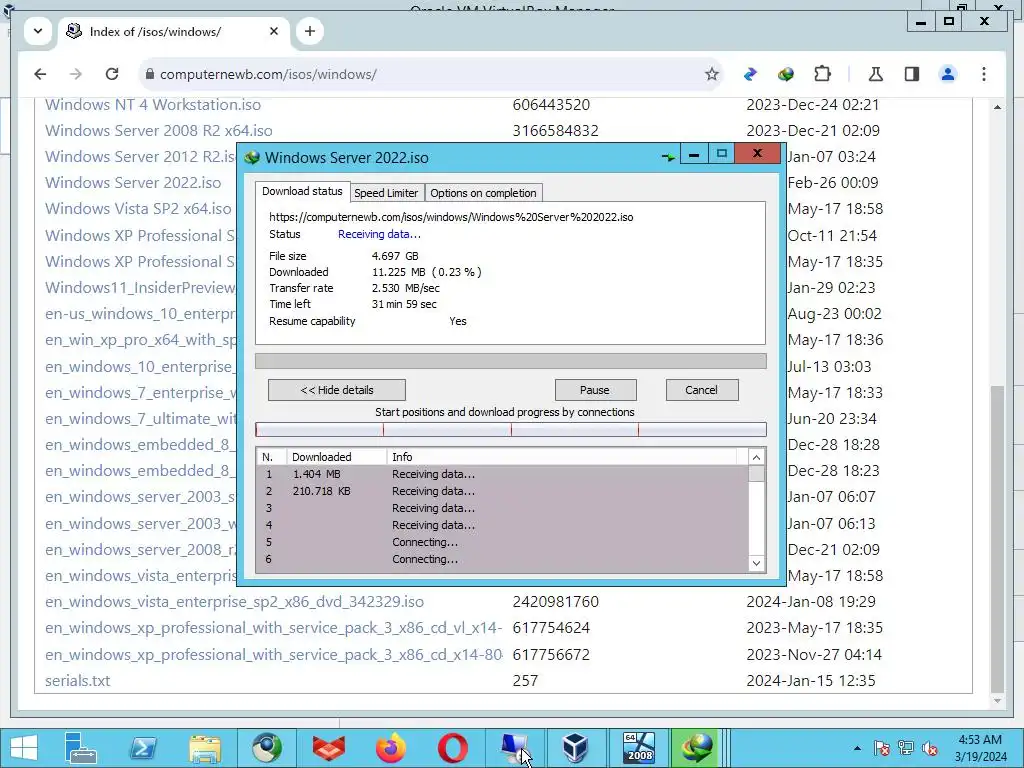
Task: Click the transfer rate value 2.530 MB/sec
Action: [406, 288]
